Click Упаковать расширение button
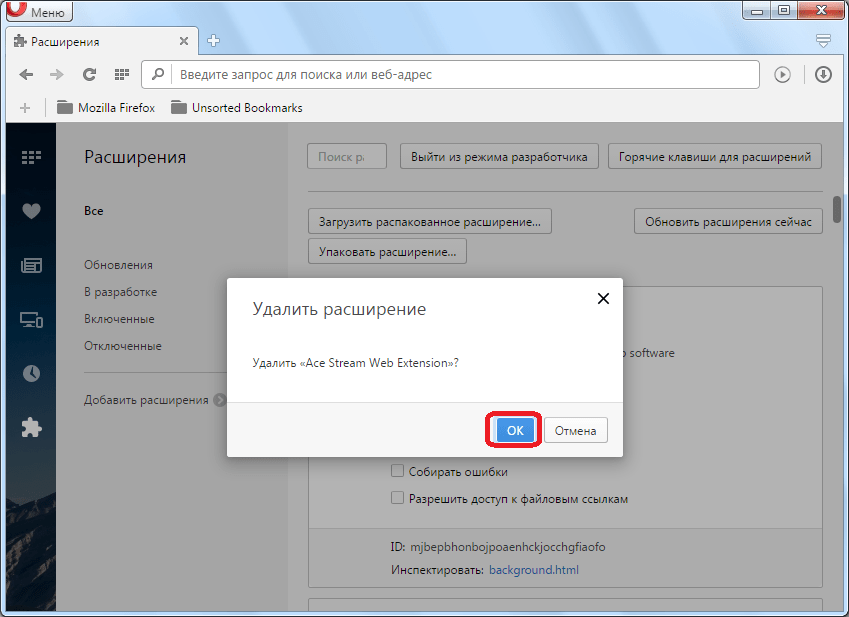This screenshot has width=849, height=617. coord(387,252)
